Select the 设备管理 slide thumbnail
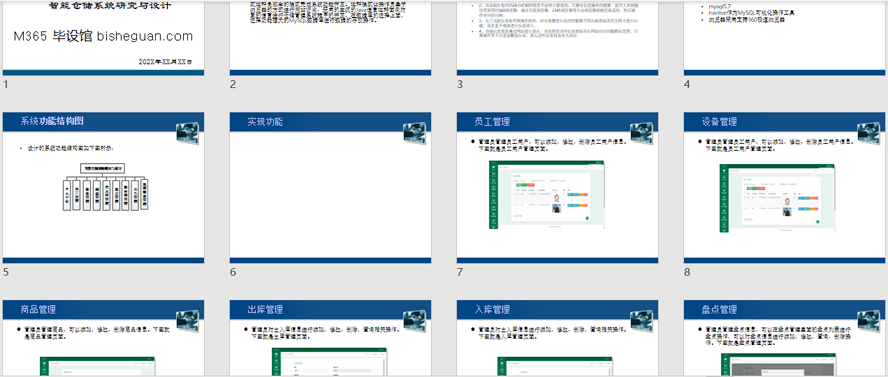 [785, 188]
